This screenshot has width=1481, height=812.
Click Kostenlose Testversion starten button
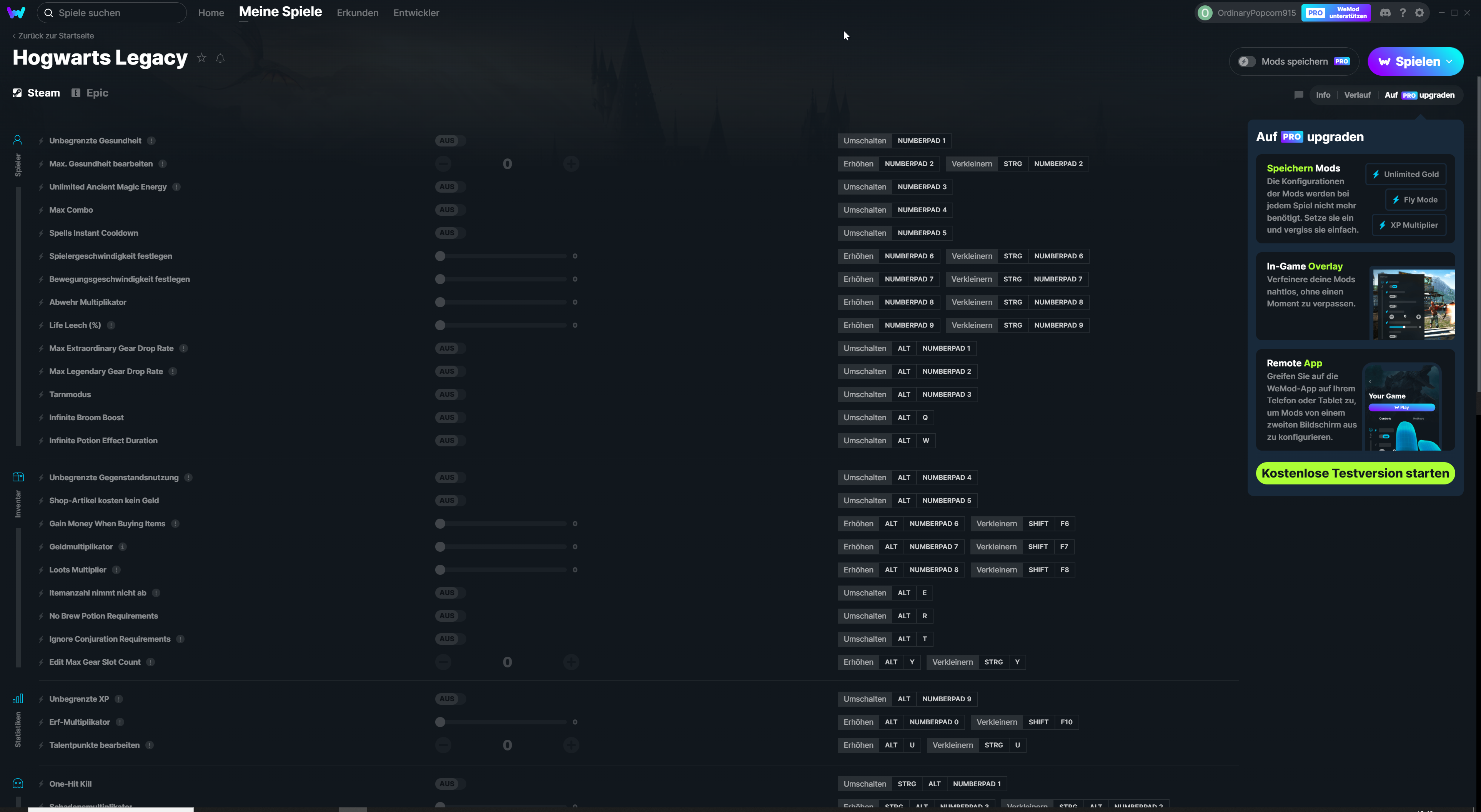click(x=1355, y=473)
